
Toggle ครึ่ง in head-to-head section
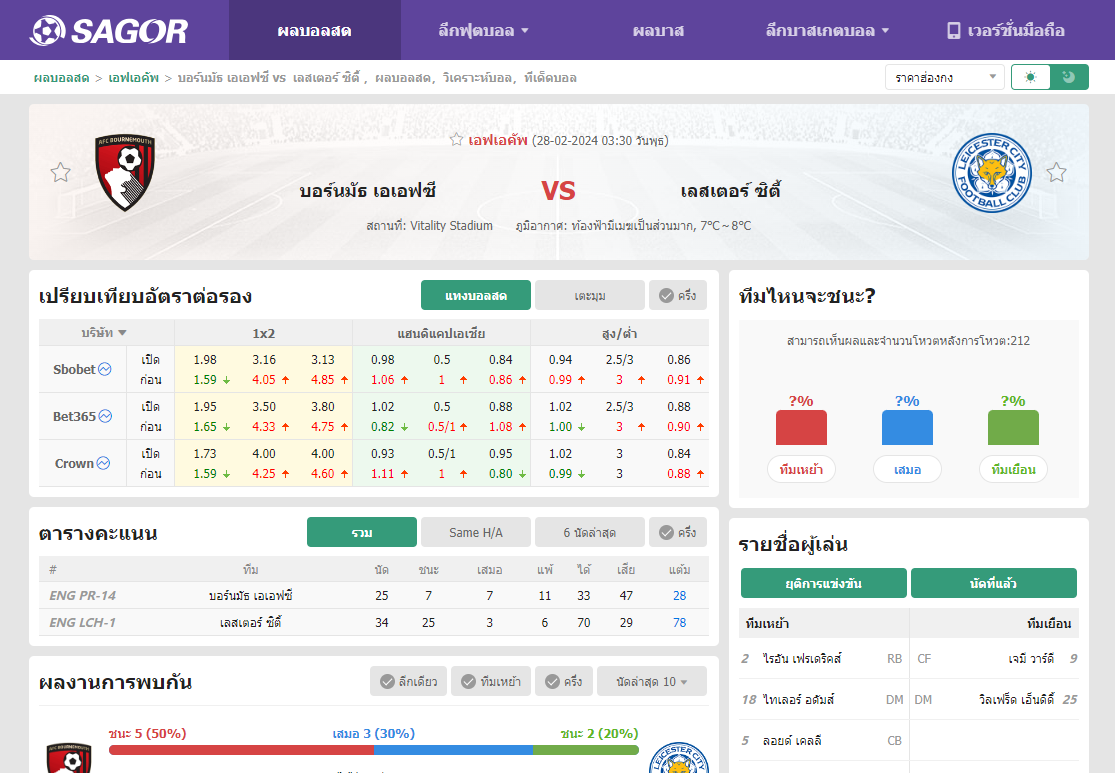[x=564, y=681]
